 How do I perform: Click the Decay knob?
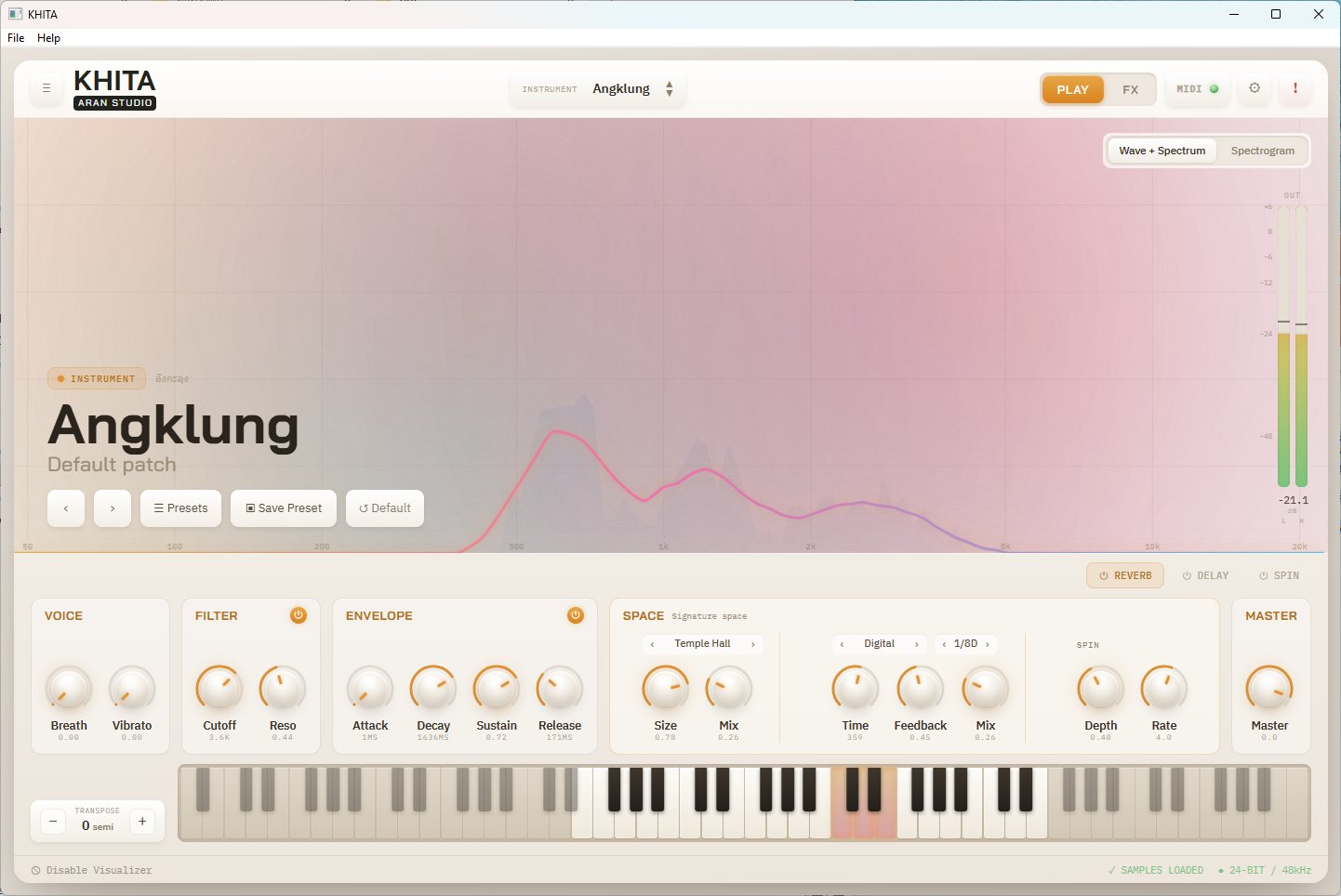433,689
